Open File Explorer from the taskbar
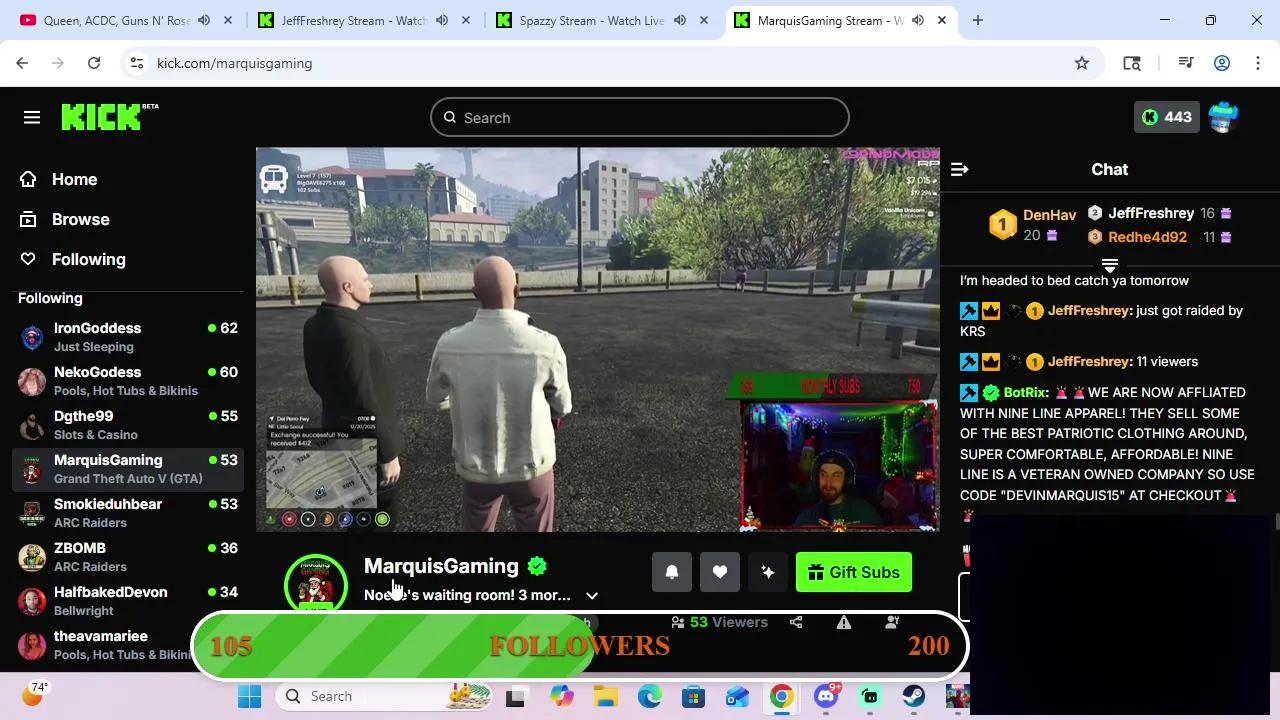 point(606,697)
